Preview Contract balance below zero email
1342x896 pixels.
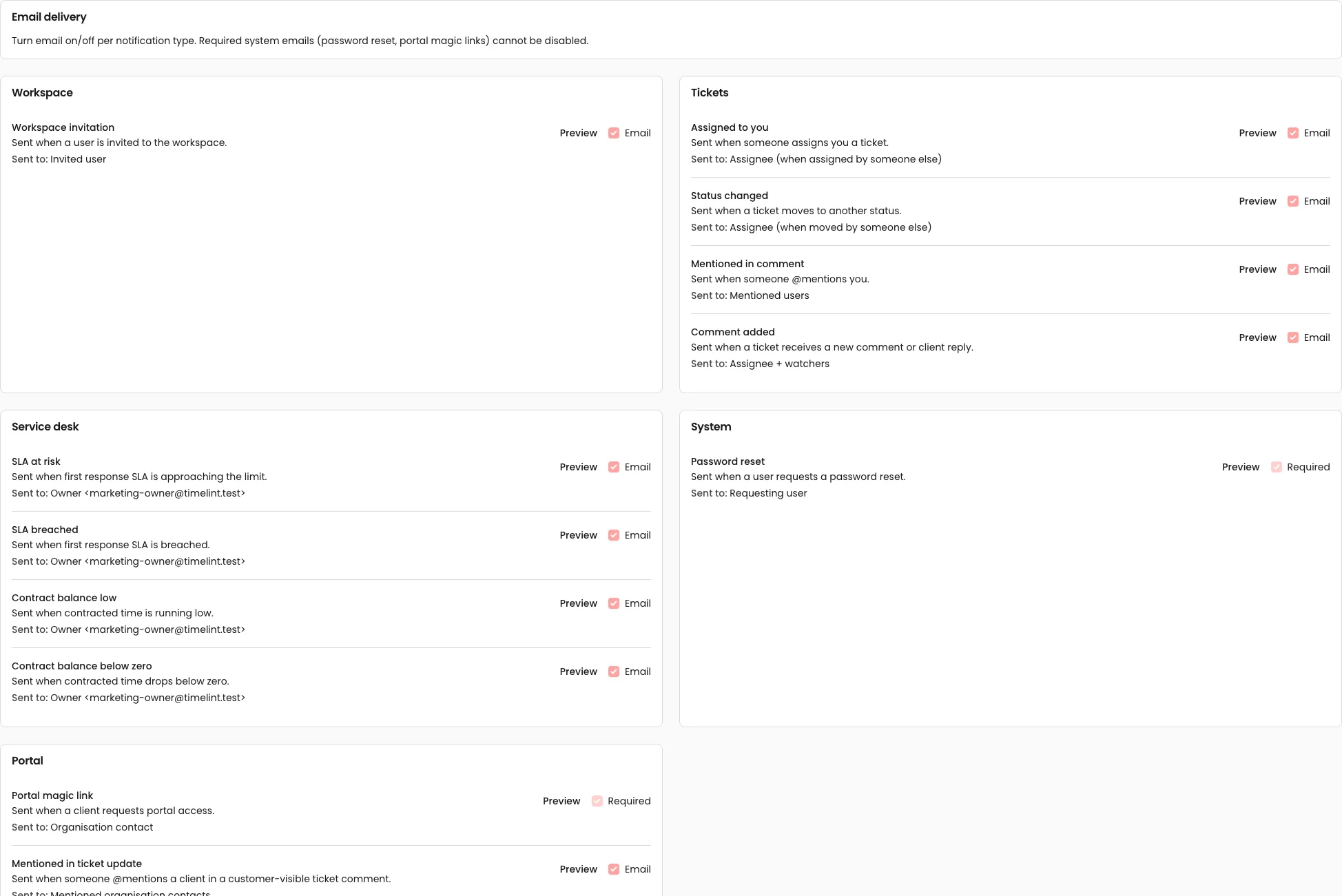point(578,671)
